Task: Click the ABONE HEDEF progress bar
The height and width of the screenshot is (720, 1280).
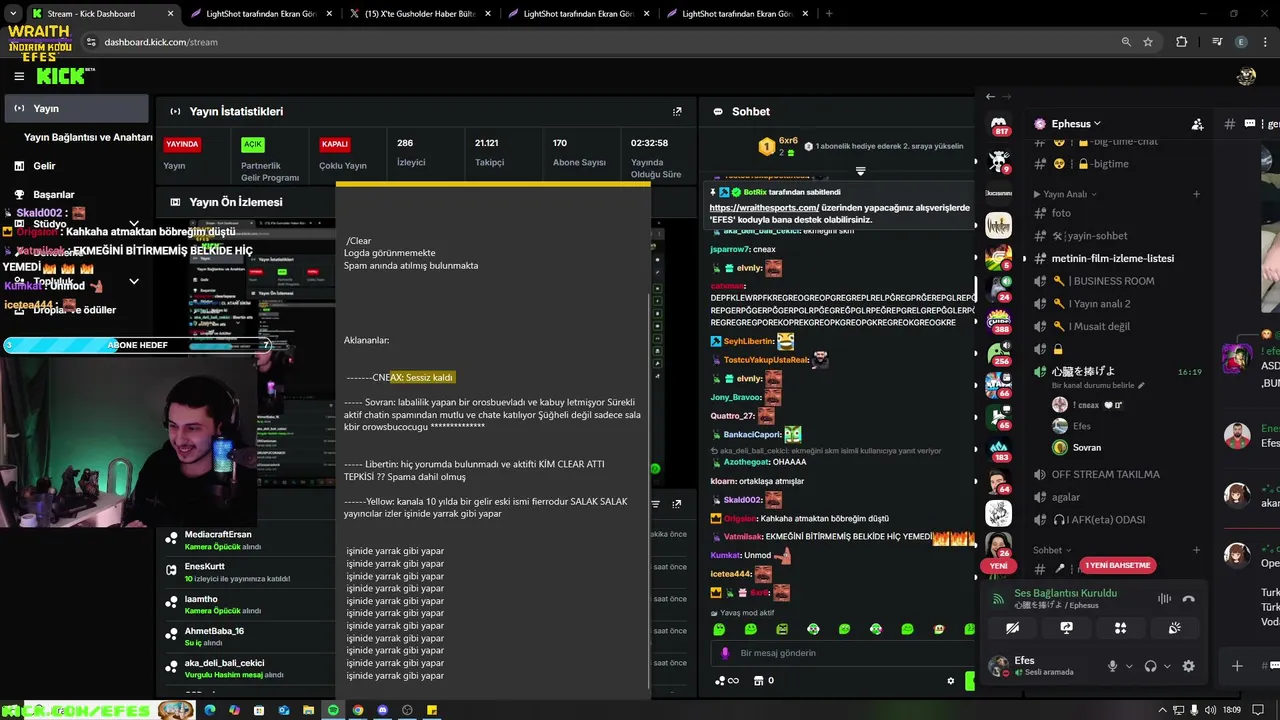Action: pos(137,345)
